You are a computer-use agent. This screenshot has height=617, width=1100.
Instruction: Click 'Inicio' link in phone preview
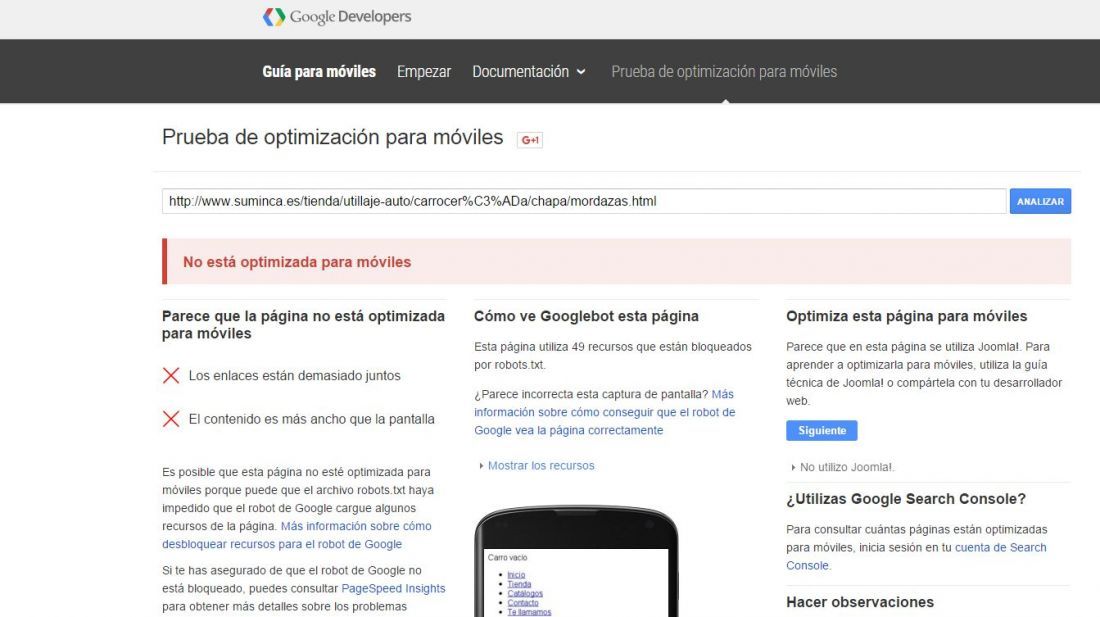click(516, 575)
